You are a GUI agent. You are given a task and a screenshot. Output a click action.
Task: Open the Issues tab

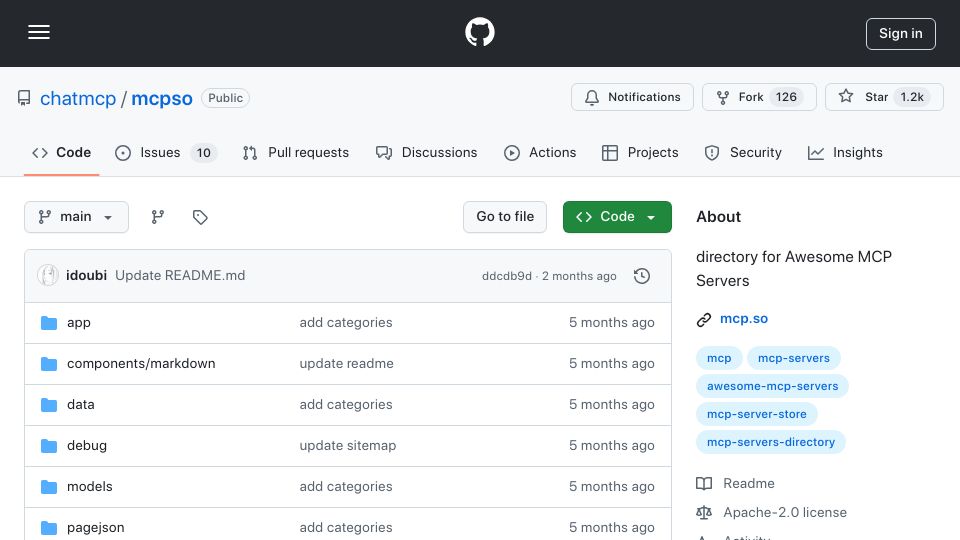point(165,152)
